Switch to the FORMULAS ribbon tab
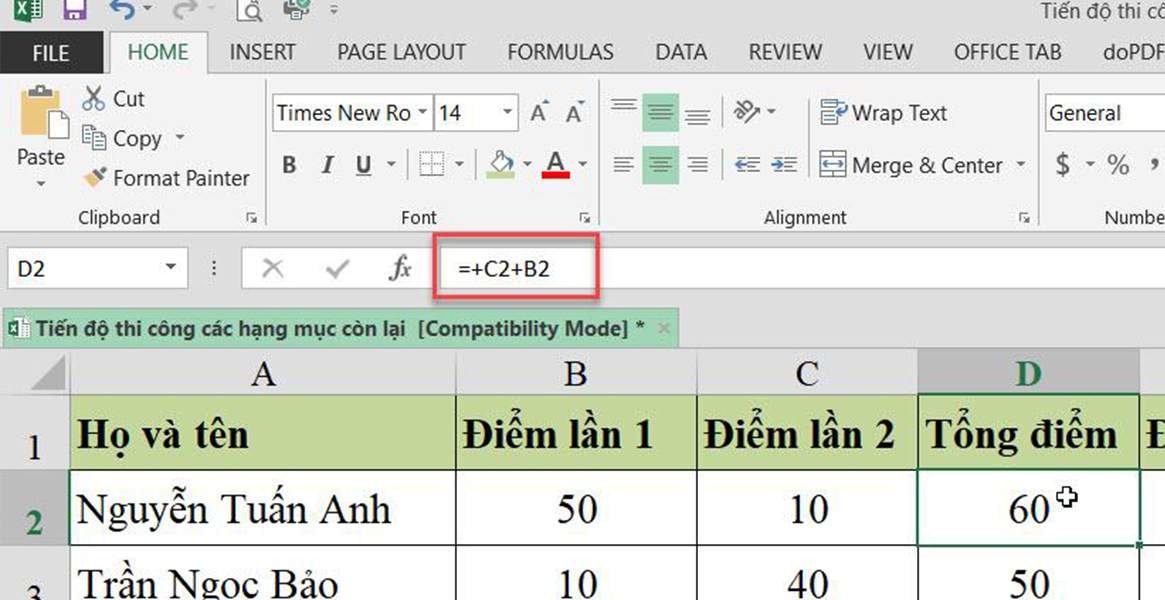The height and width of the screenshot is (600, 1165). coord(561,51)
